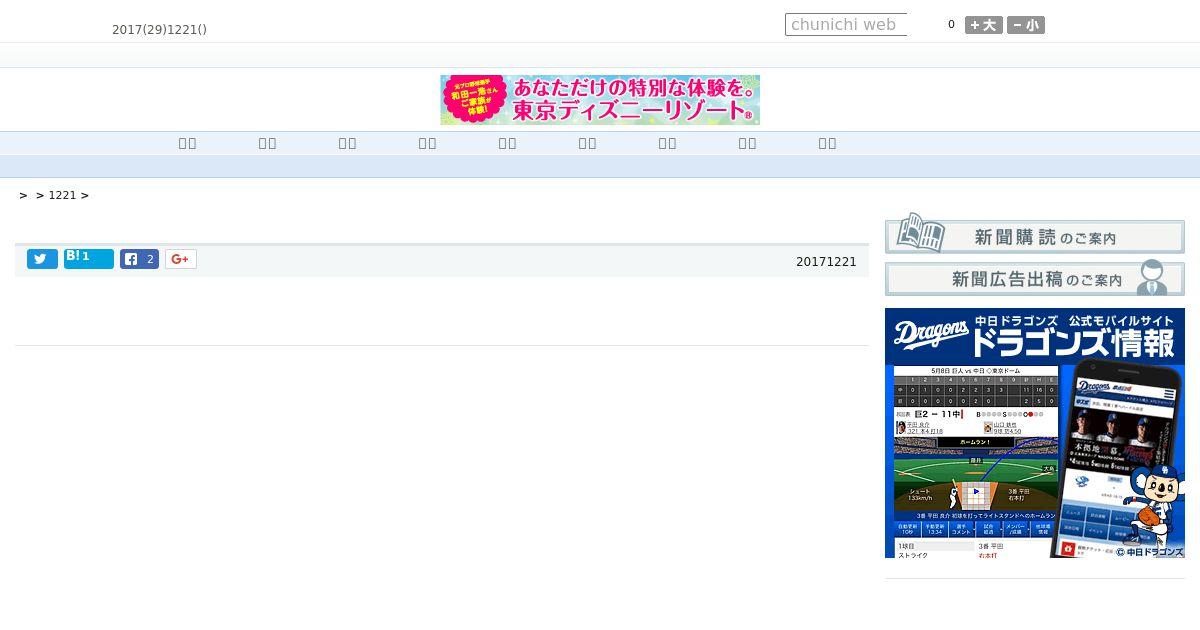
Task: Focus the chunichi web search field
Action: click(846, 25)
